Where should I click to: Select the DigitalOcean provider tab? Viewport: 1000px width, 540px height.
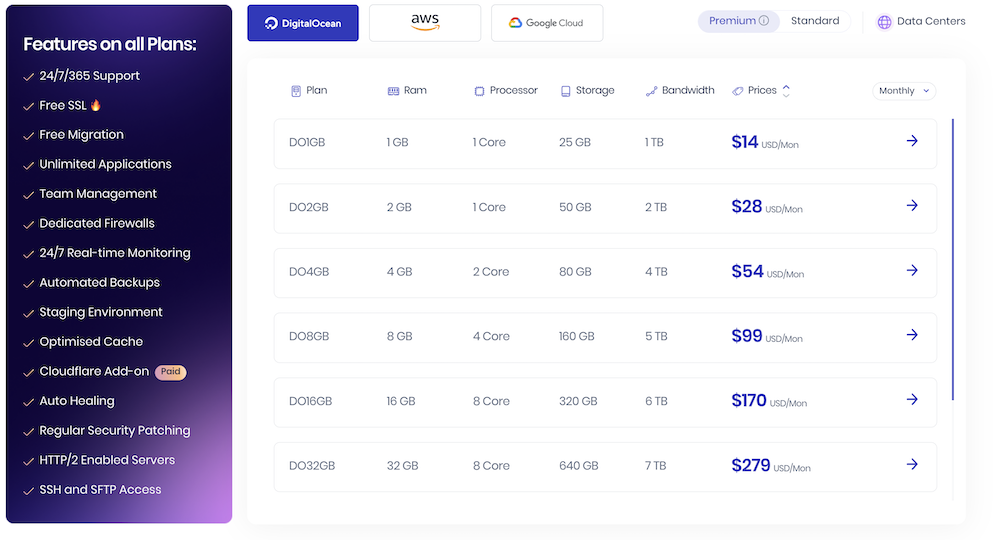(303, 23)
